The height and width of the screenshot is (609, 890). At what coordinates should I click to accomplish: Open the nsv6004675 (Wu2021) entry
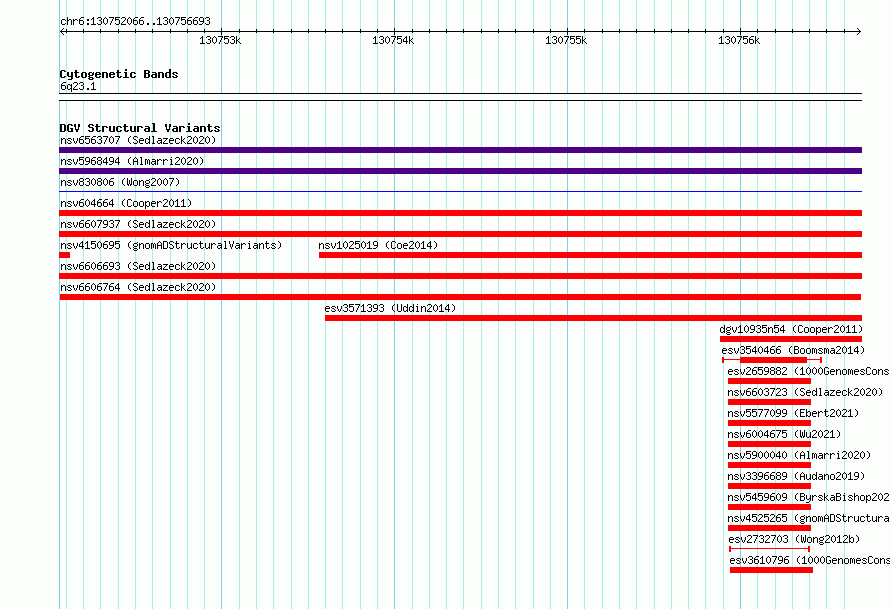pos(784,434)
